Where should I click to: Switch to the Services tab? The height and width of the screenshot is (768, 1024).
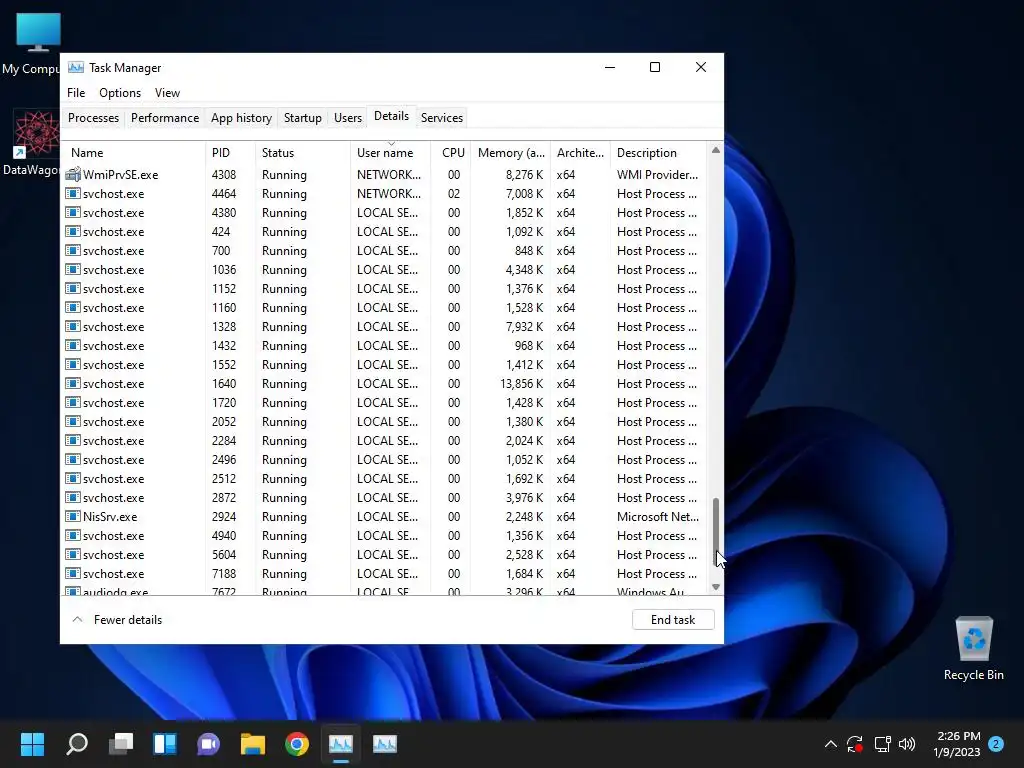pyautogui.click(x=441, y=118)
